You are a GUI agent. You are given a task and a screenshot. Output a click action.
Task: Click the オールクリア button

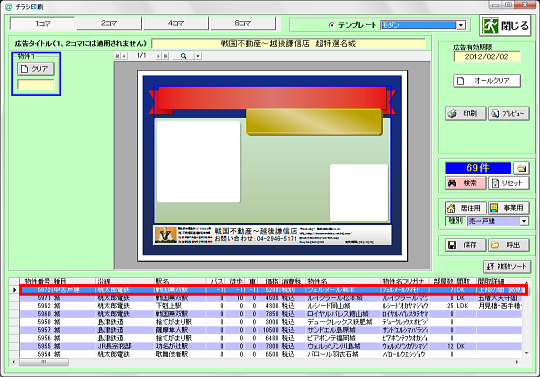(487, 81)
